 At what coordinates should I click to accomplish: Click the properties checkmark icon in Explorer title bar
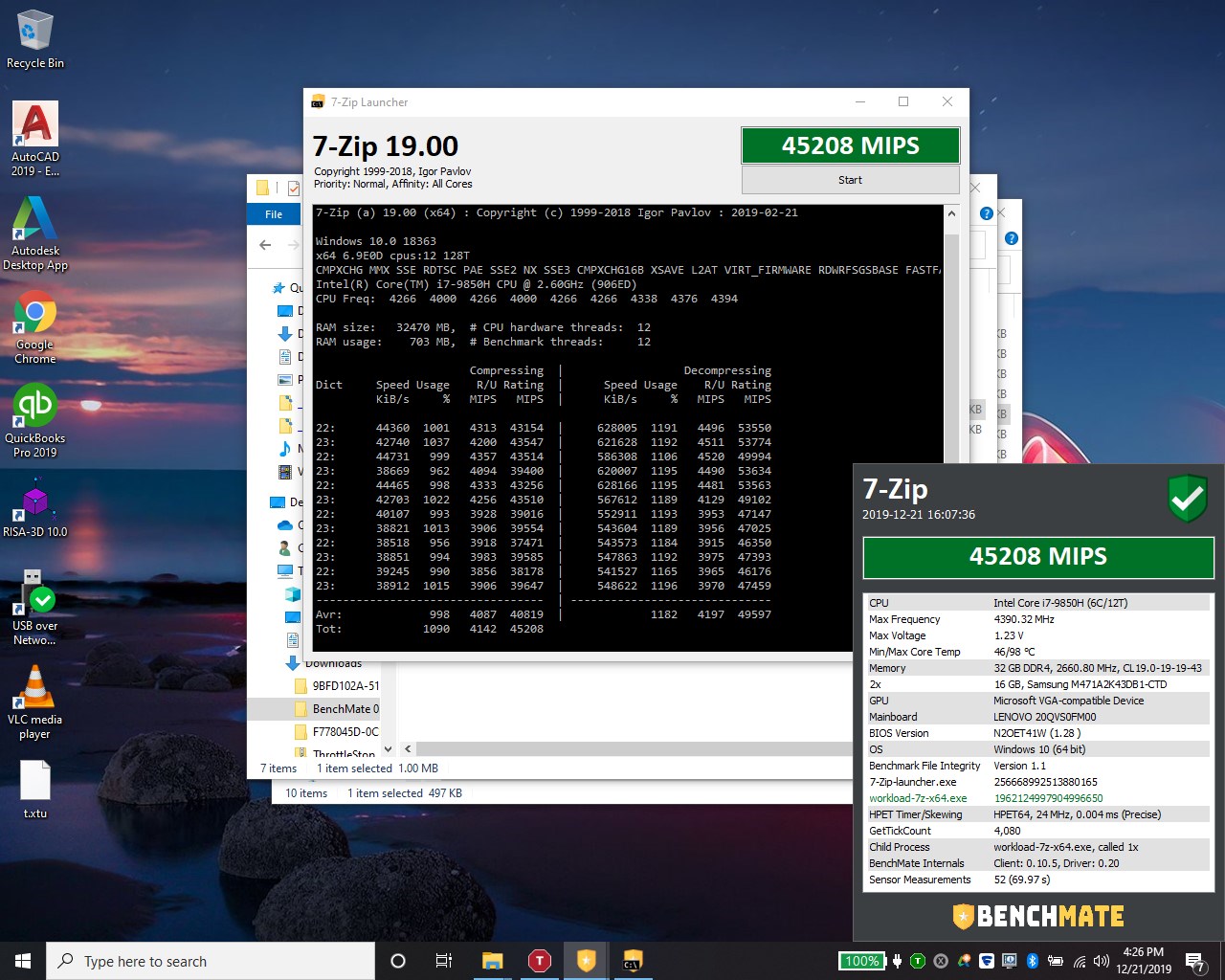coord(293,188)
